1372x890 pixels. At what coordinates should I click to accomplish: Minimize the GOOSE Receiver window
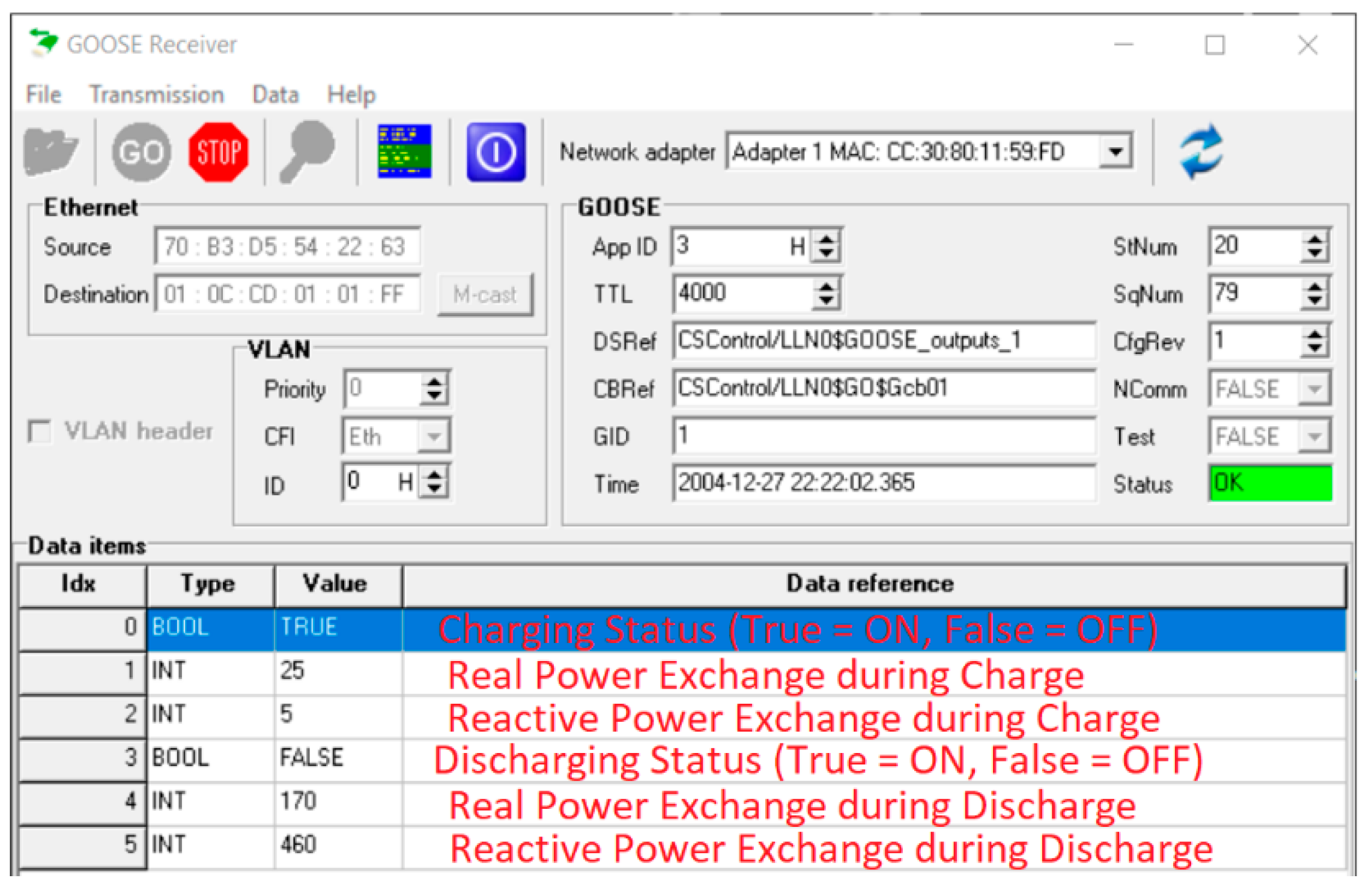[x=1123, y=44]
